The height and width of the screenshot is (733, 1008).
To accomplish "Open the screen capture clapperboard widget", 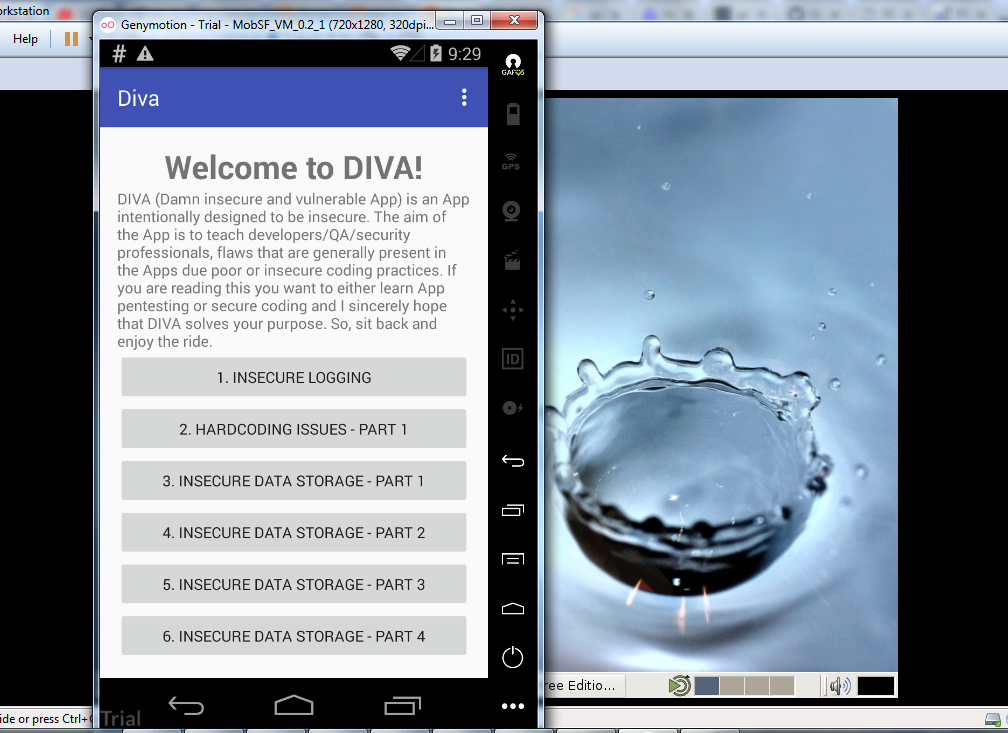I will 512,261.
